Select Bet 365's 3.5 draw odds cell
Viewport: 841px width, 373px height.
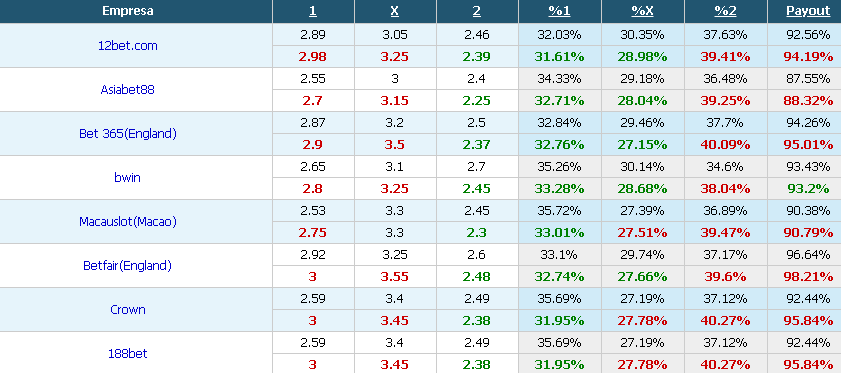(395, 145)
